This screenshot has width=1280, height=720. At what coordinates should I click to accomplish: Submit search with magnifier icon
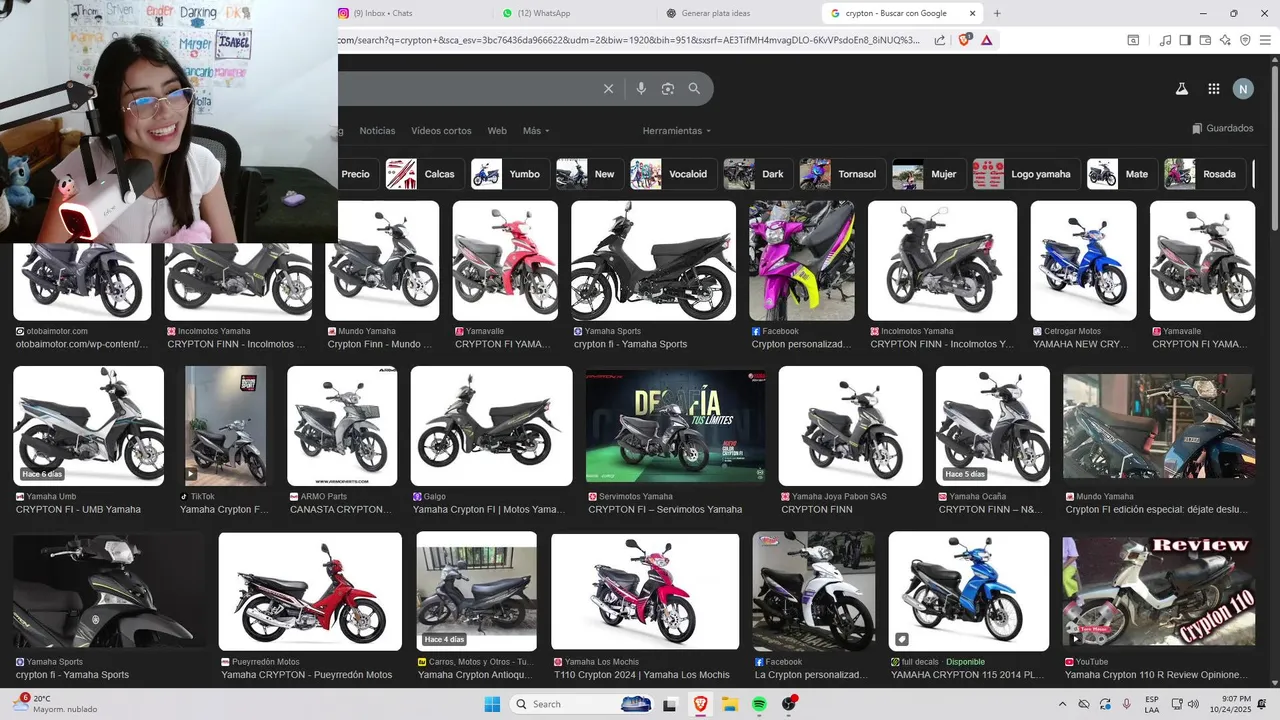[694, 89]
